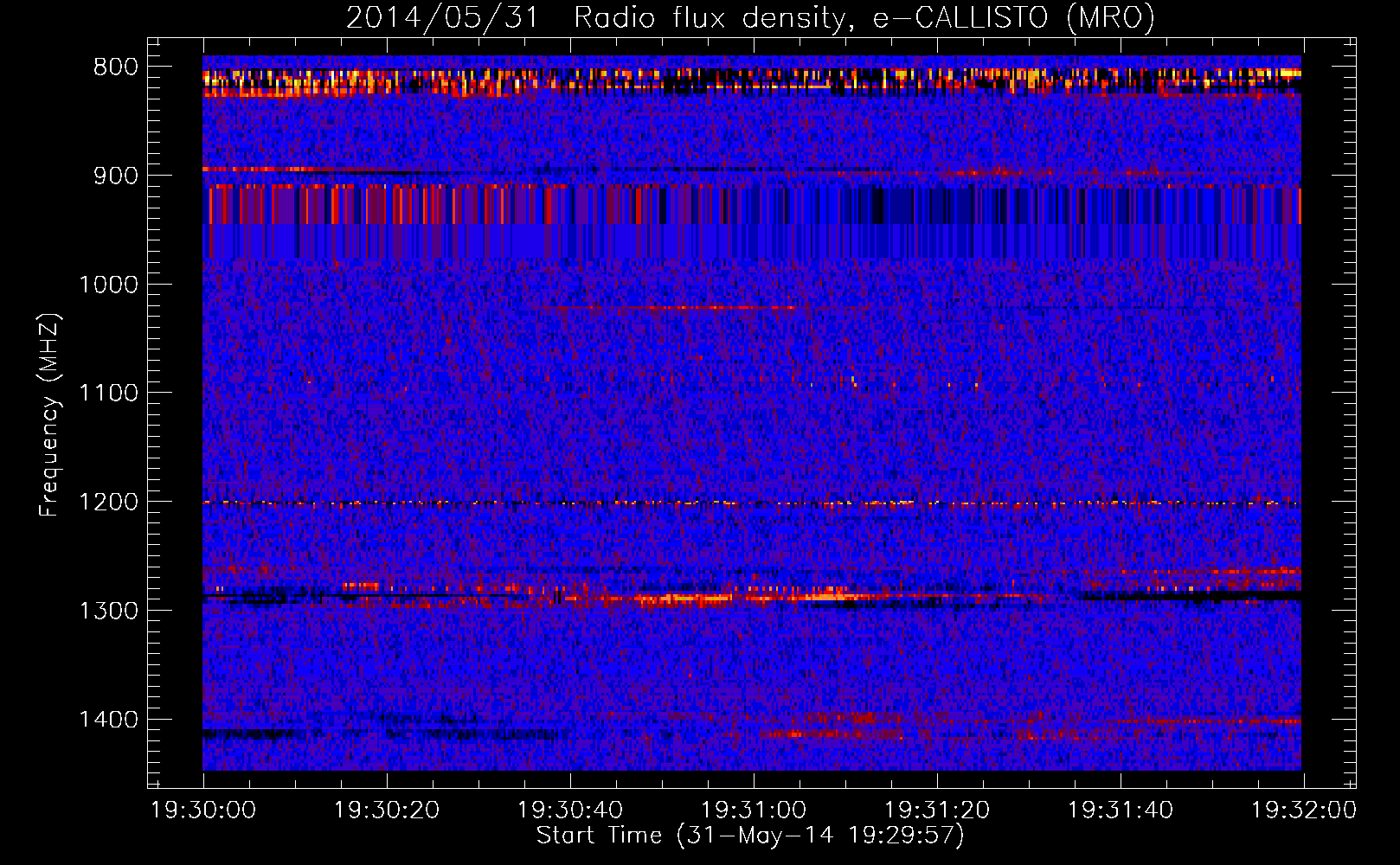Click the 19:31:00 time tick label
The width and height of the screenshot is (1400, 865).
click(754, 811)
